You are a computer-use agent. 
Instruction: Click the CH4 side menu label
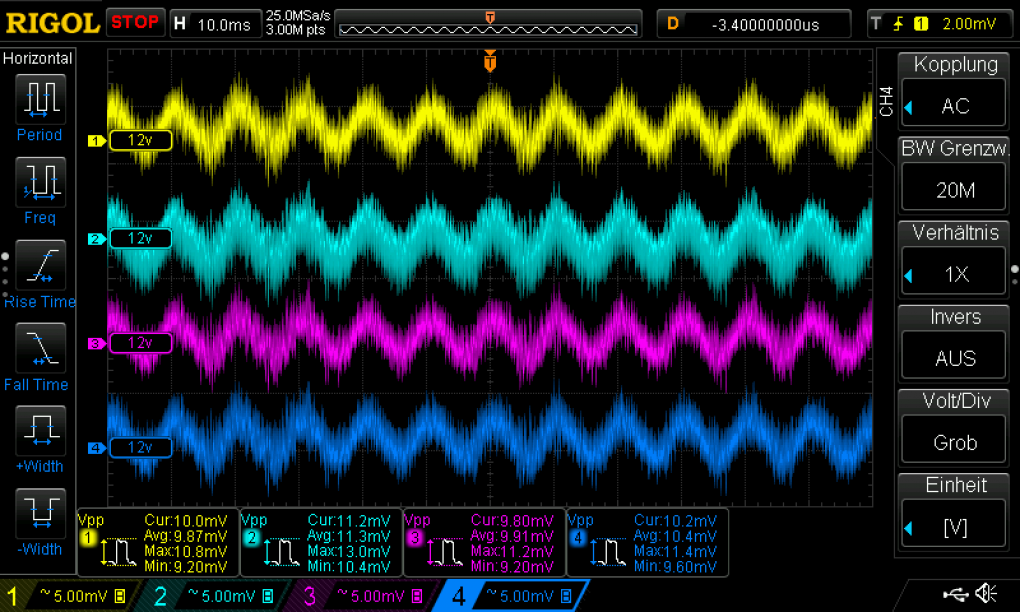pyautogui.click(x=886, y=102)
